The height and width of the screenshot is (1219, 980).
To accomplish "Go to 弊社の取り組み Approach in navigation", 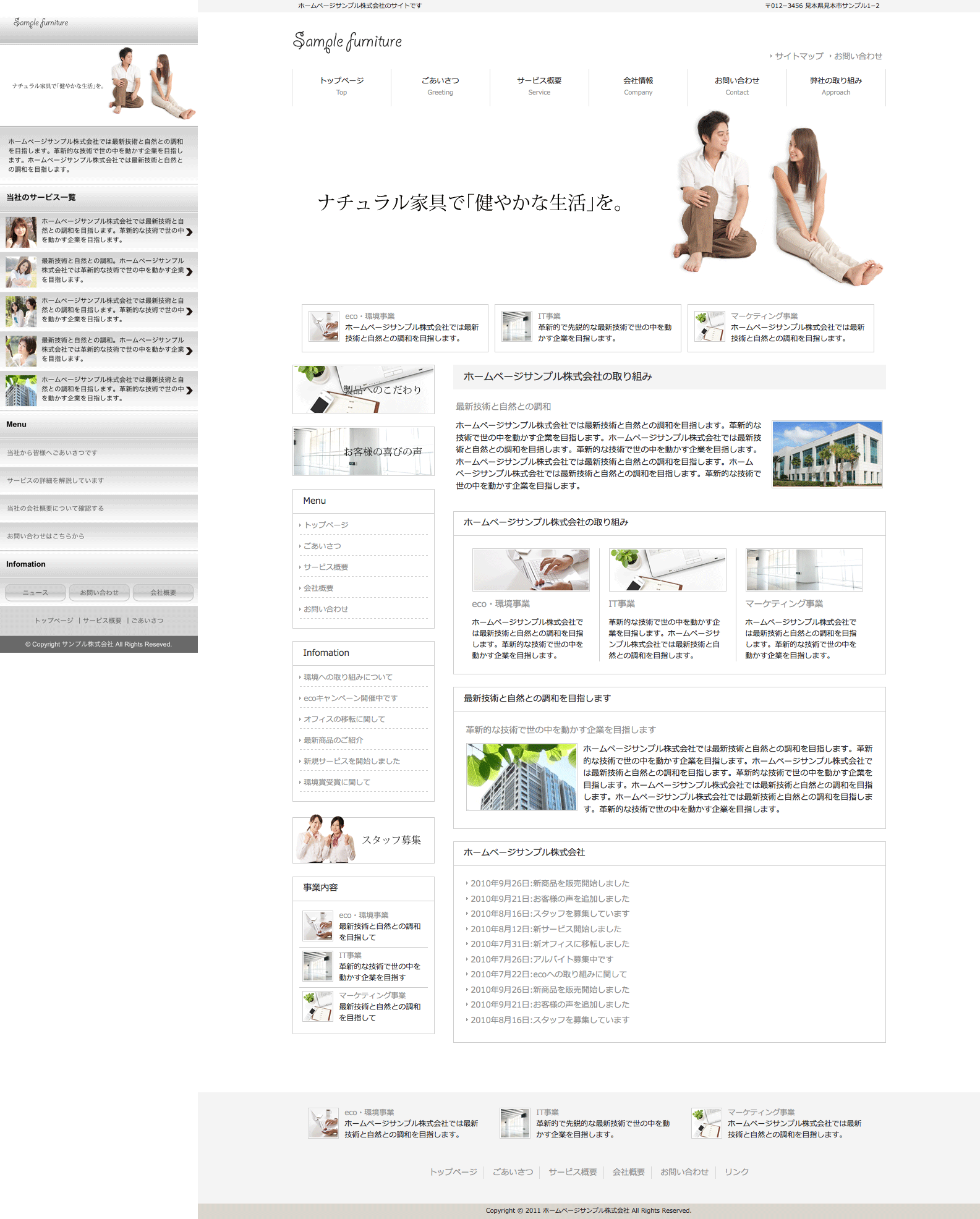I will pyautogui.click(x=836, y=86).
